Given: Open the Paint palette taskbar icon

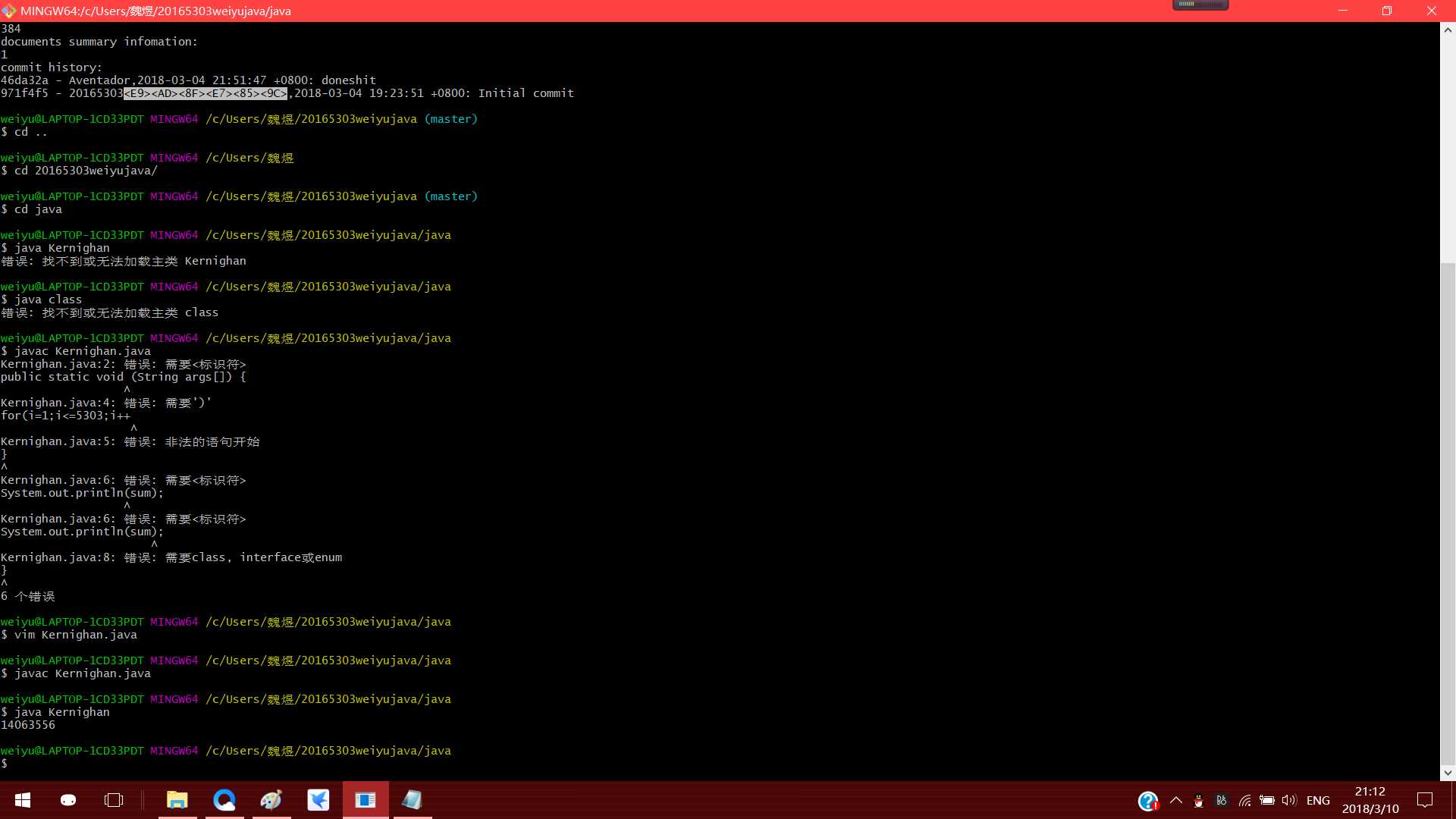Looking at the screenshot, I should coord(271,800).
